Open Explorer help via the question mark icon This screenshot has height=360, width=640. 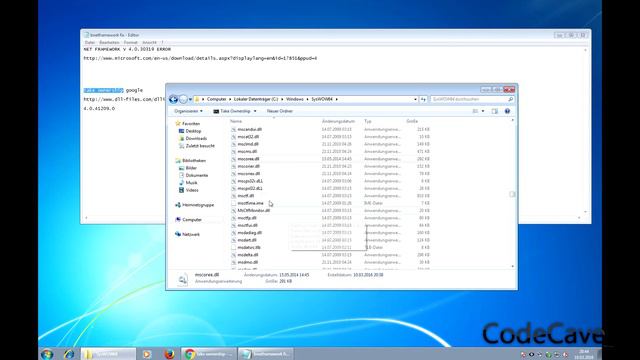pyautogui.click(x=507, y=111)
